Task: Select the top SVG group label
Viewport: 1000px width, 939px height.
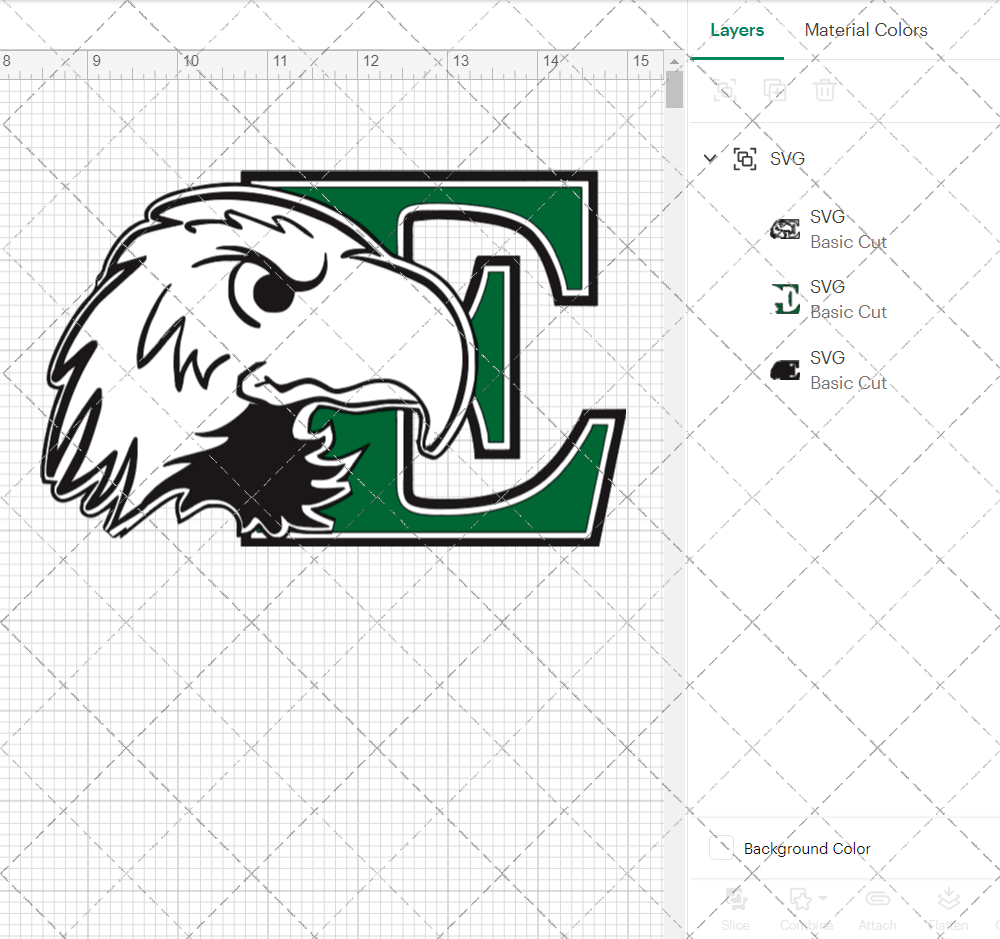Action: (x=787, y=159)
